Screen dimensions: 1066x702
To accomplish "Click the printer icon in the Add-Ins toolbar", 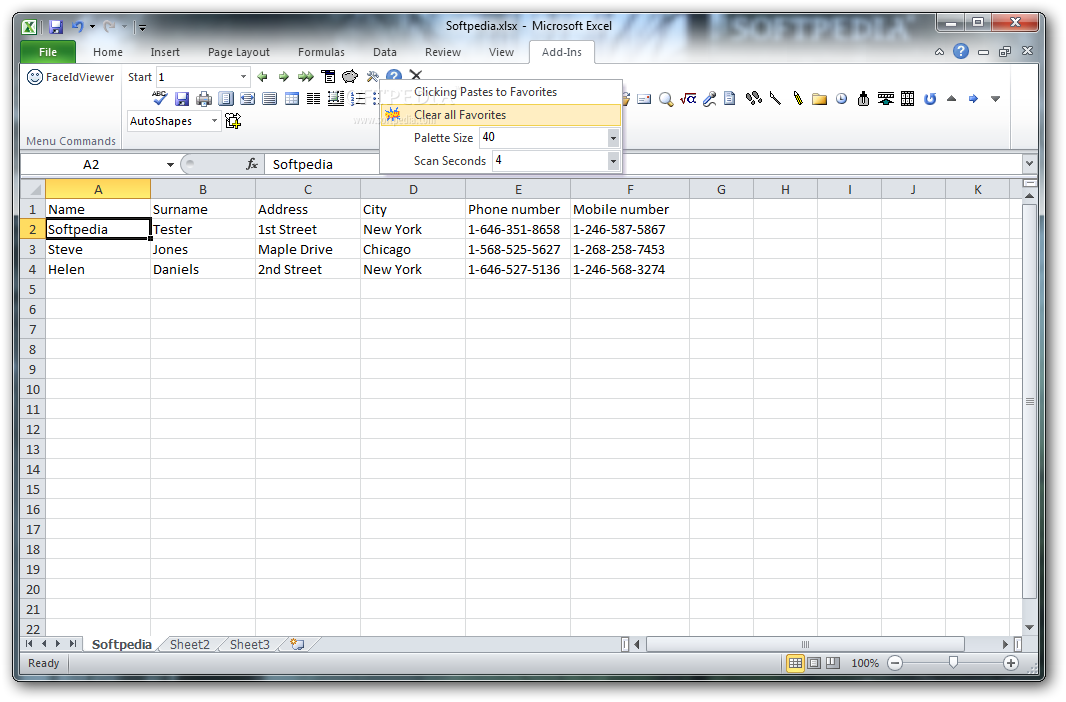I will [203, 99].
